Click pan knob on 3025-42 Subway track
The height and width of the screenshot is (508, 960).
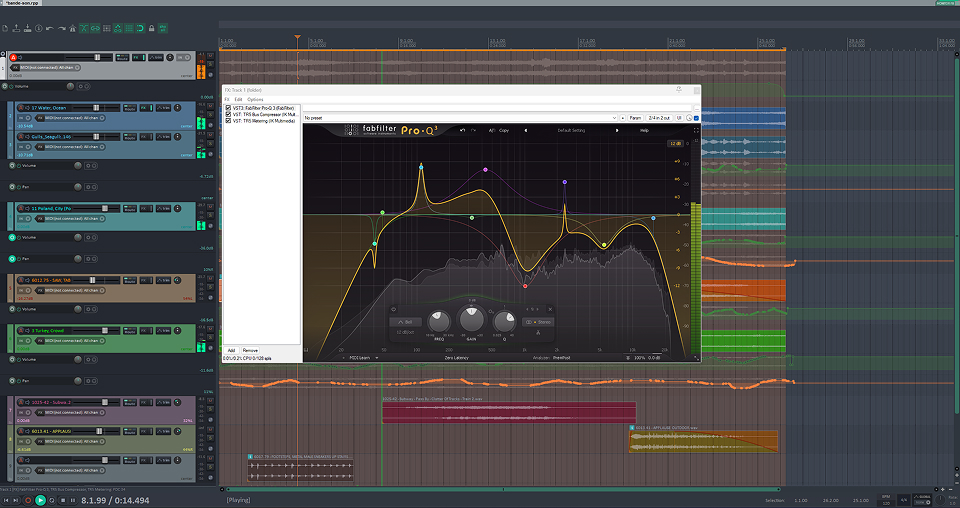click(x=178, y=402)
